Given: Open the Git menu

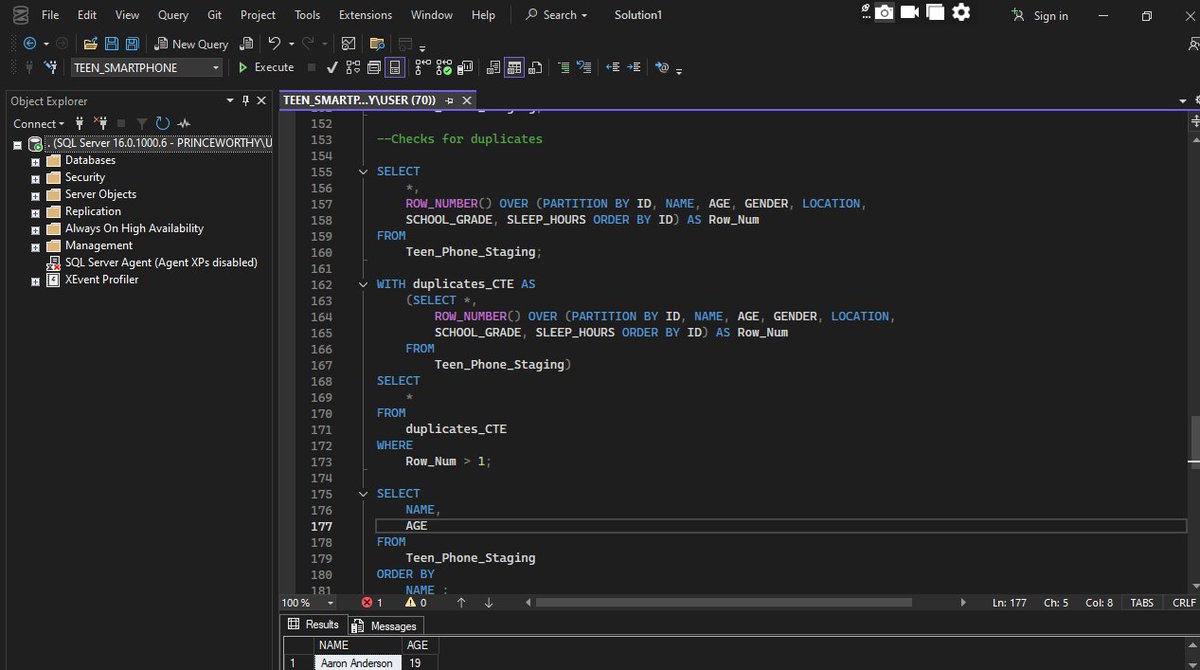Looking at the screenshot, I should tap(215, 15).
